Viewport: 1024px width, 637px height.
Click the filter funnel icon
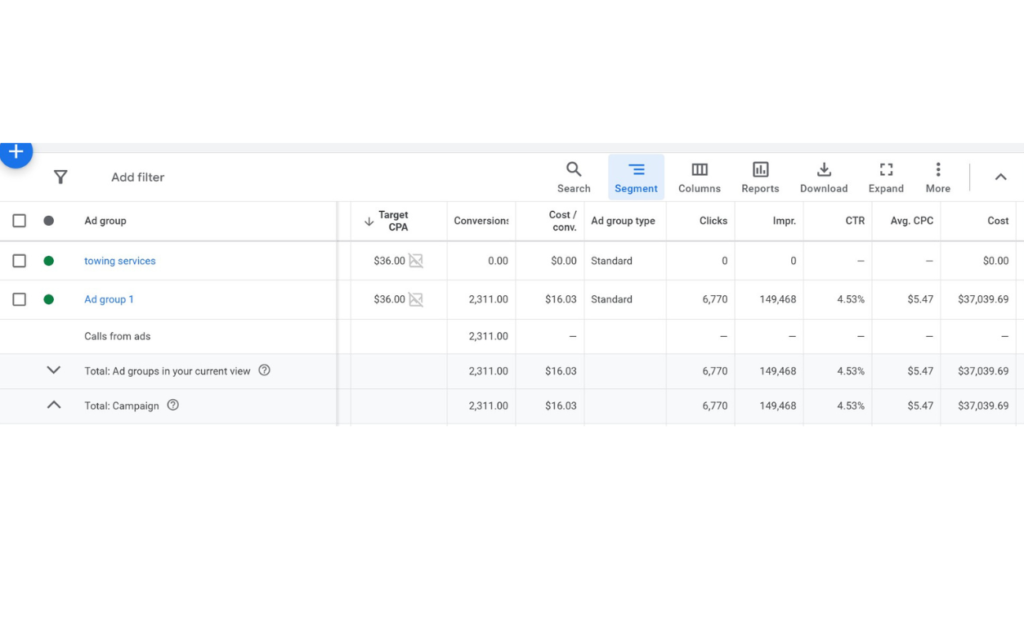coord(60,177)
